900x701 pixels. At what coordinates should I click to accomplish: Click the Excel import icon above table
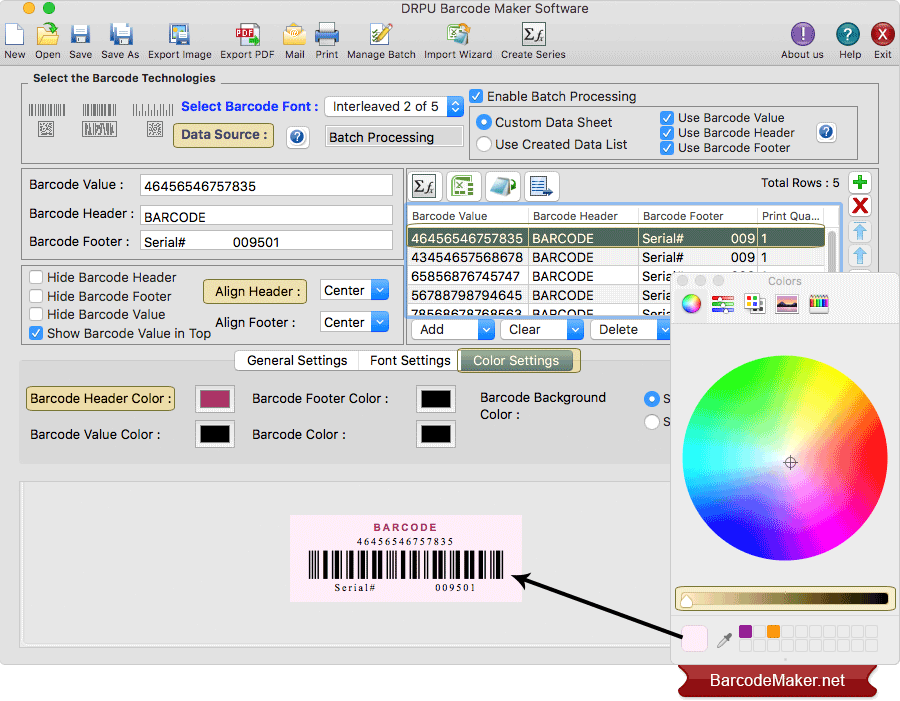pos(463,186)
